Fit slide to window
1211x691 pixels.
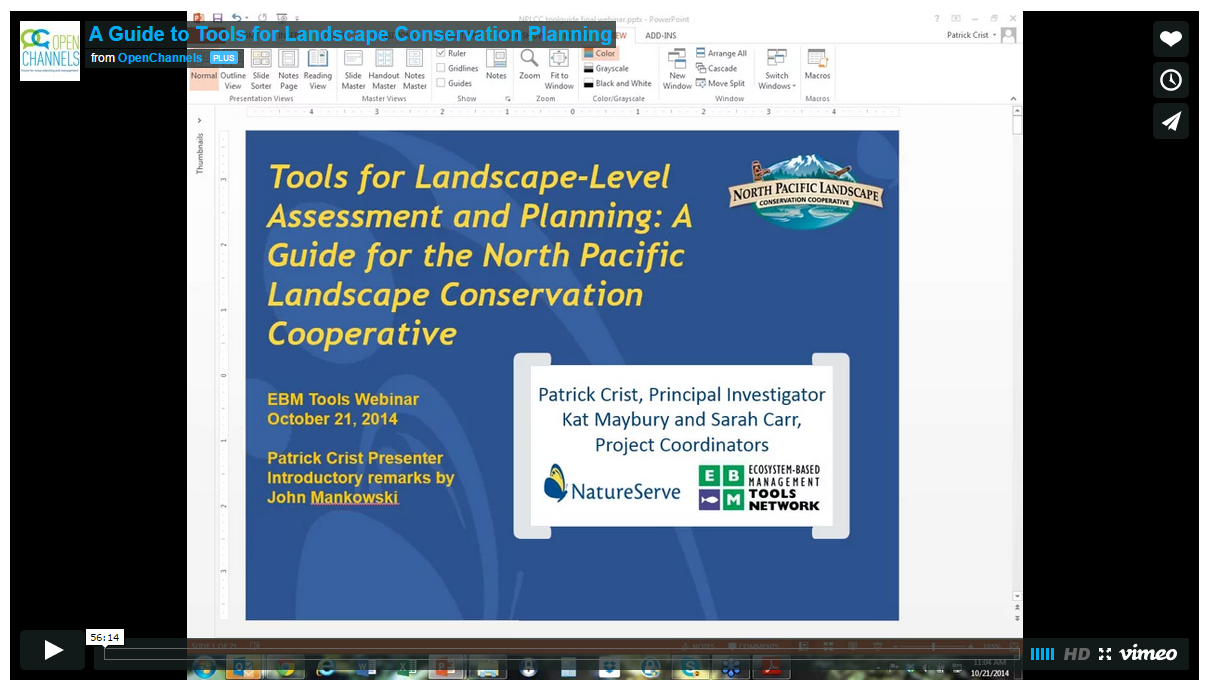[559, 68]
